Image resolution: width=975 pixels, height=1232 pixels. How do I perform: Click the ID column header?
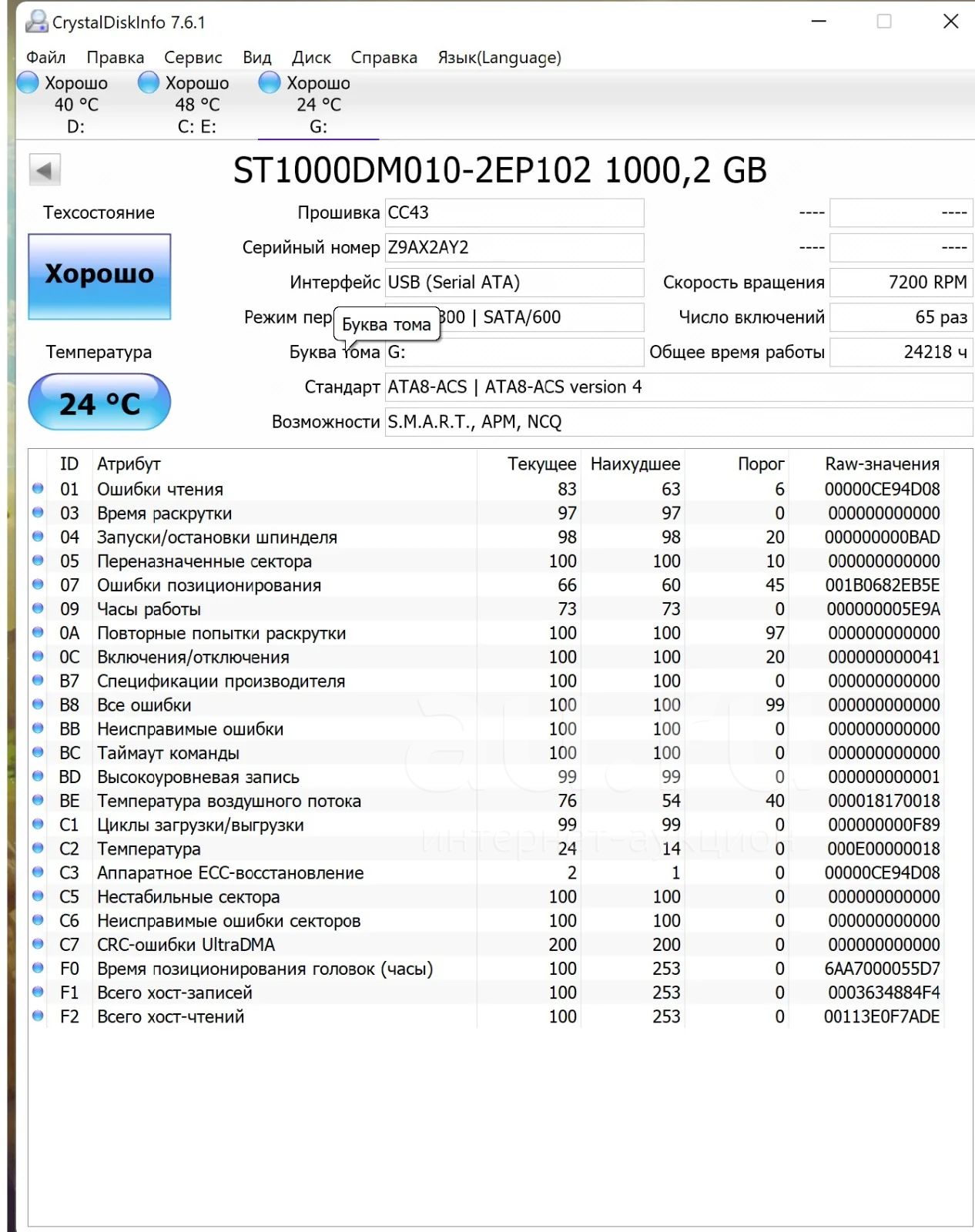click(69, 464)
